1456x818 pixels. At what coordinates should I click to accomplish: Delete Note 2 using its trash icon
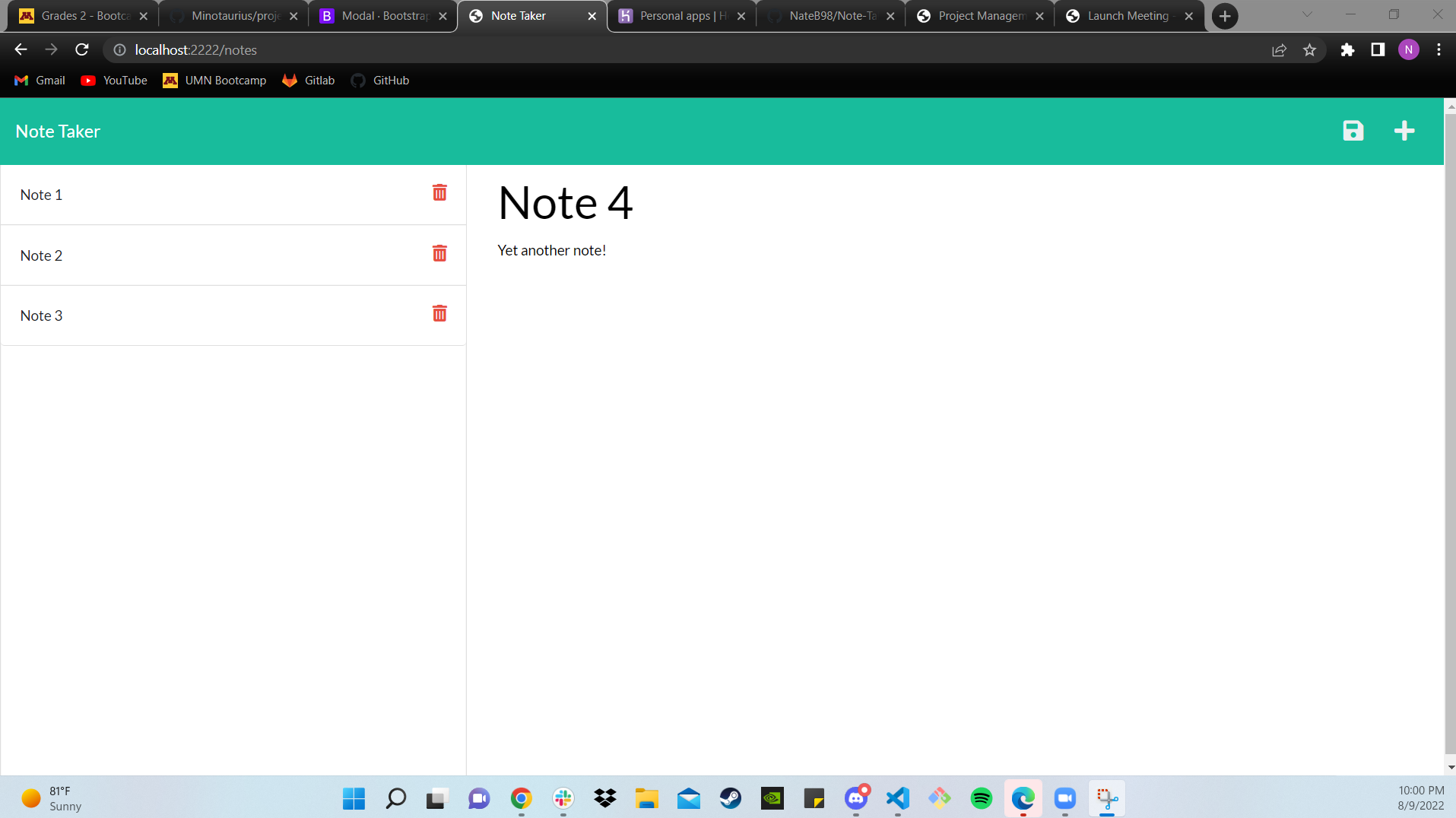[x=439, y=254]
